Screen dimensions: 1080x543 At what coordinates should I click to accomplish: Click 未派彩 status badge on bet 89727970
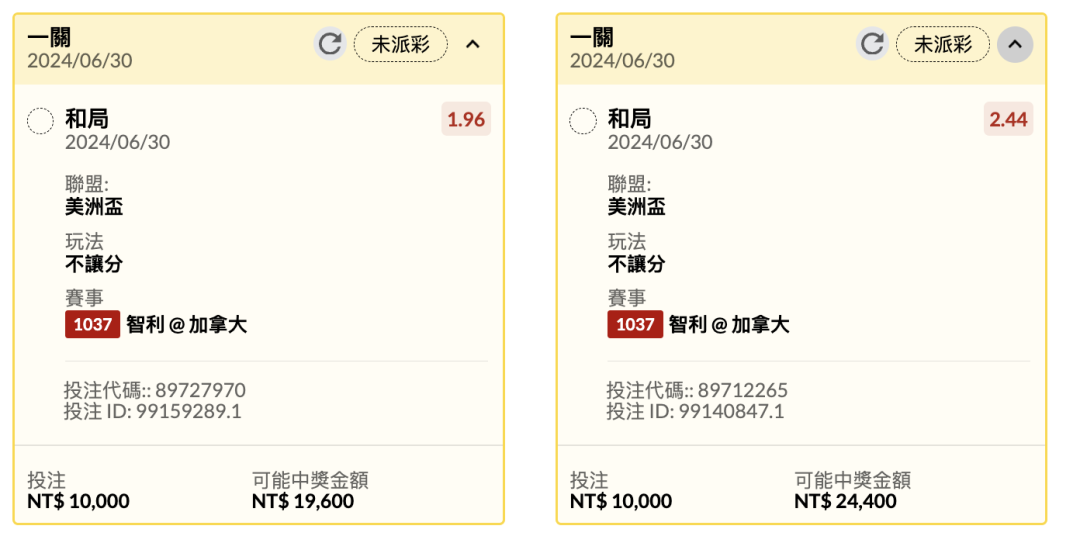400,44
